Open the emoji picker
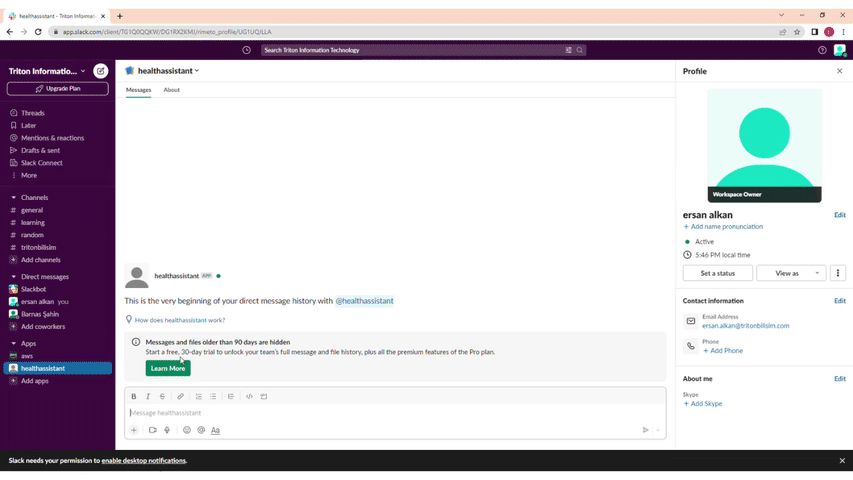 pos(187,430)
